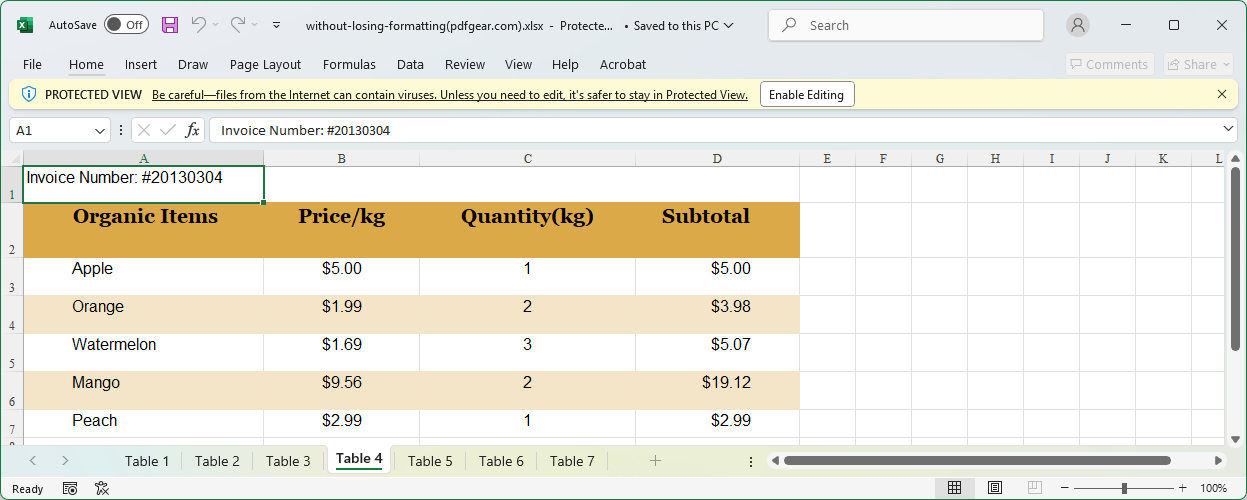The height and width of the screenshot is (500, 1247).
Task: Click the Name Box showing A1
Action: coord(50,131)
